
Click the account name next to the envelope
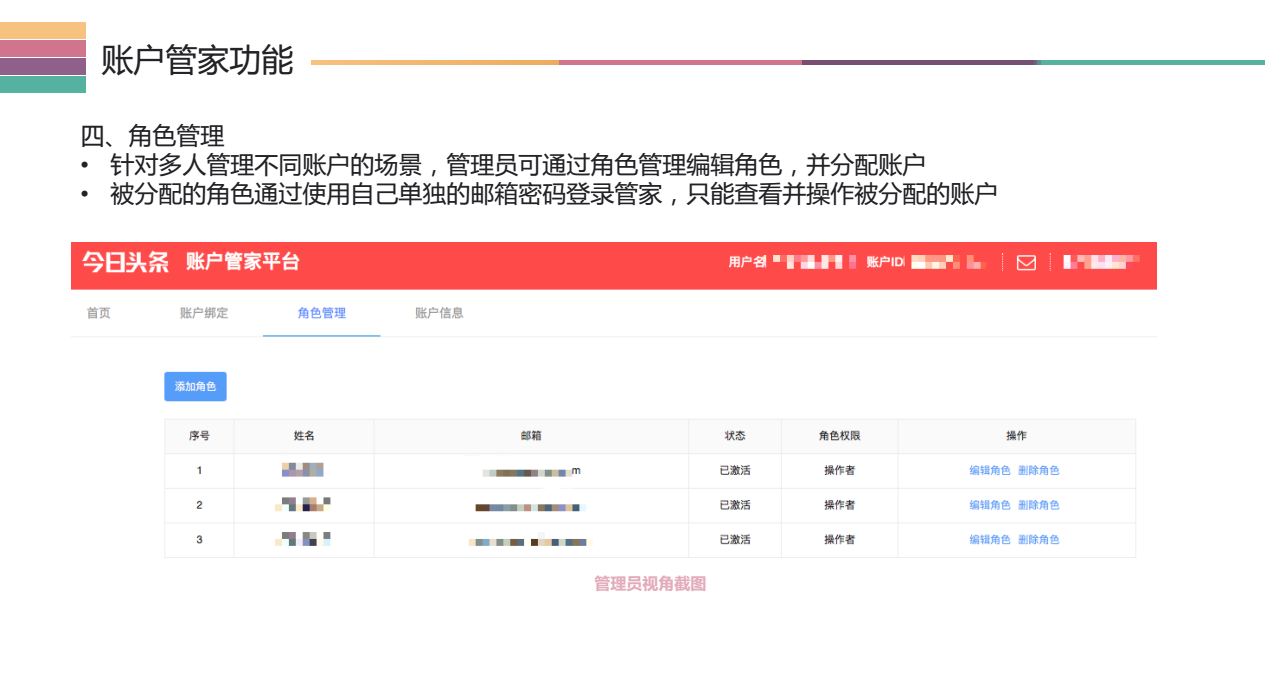click(x=1103, y=263)
